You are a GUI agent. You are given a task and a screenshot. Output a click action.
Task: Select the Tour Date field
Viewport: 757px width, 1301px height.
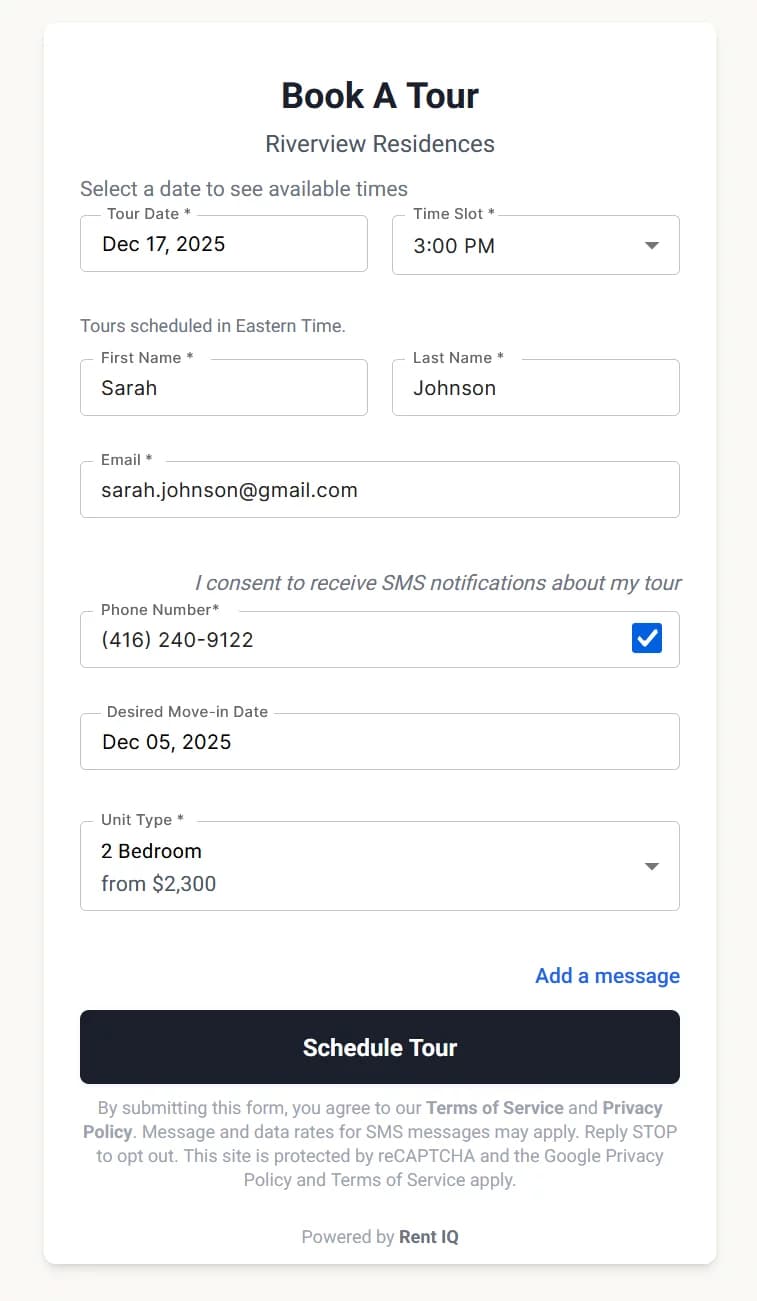pos(223,243)
